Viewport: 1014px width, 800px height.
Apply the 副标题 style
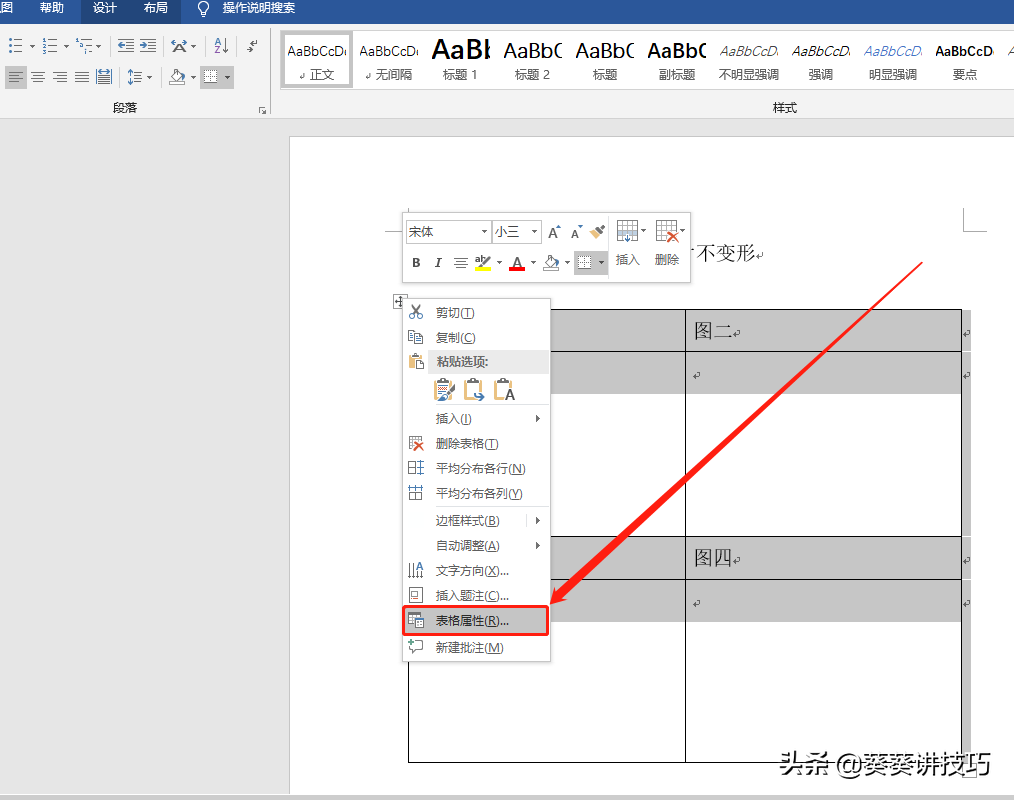[676, 61]
